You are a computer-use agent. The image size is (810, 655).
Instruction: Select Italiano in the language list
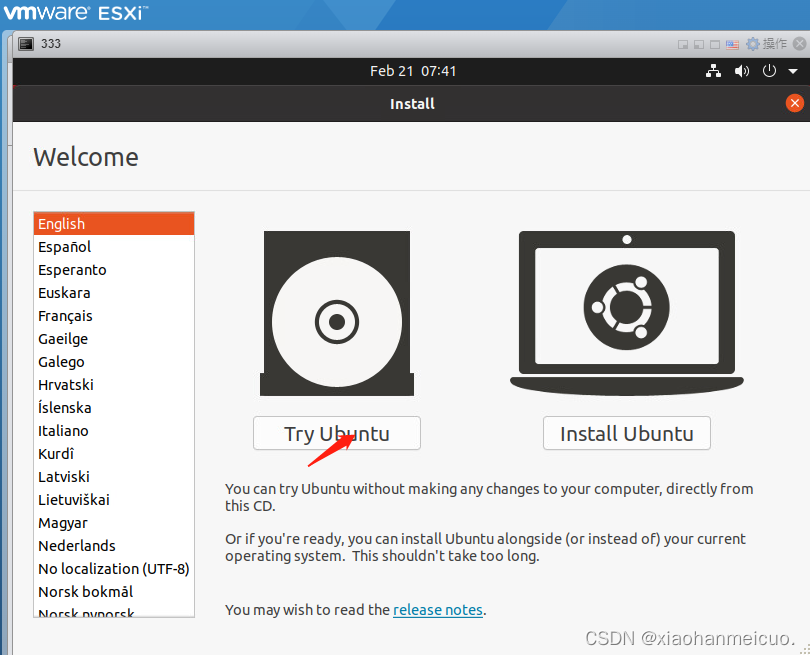point(114,431)
